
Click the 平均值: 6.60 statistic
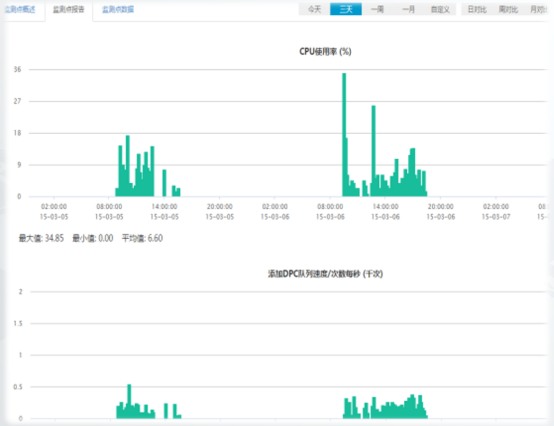142,238
